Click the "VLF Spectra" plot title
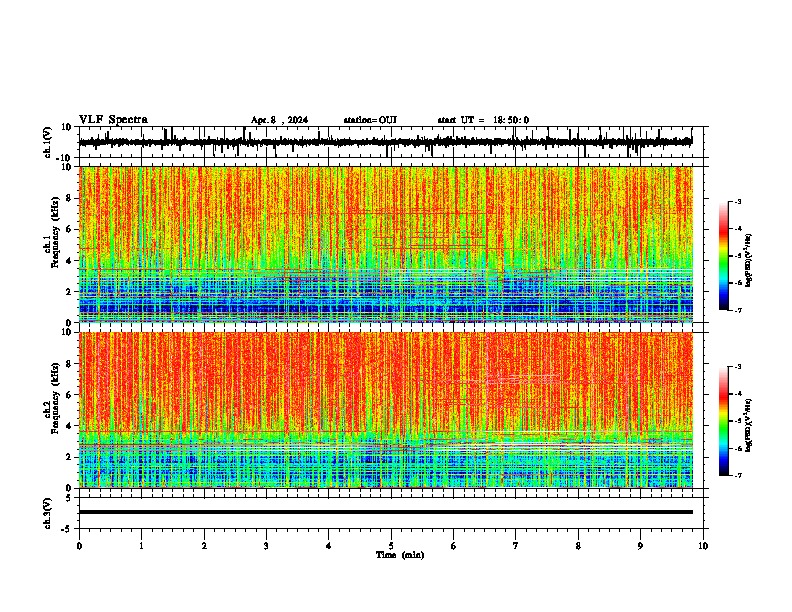This screenshot has height=612, width=792. [x=113, y=120]
